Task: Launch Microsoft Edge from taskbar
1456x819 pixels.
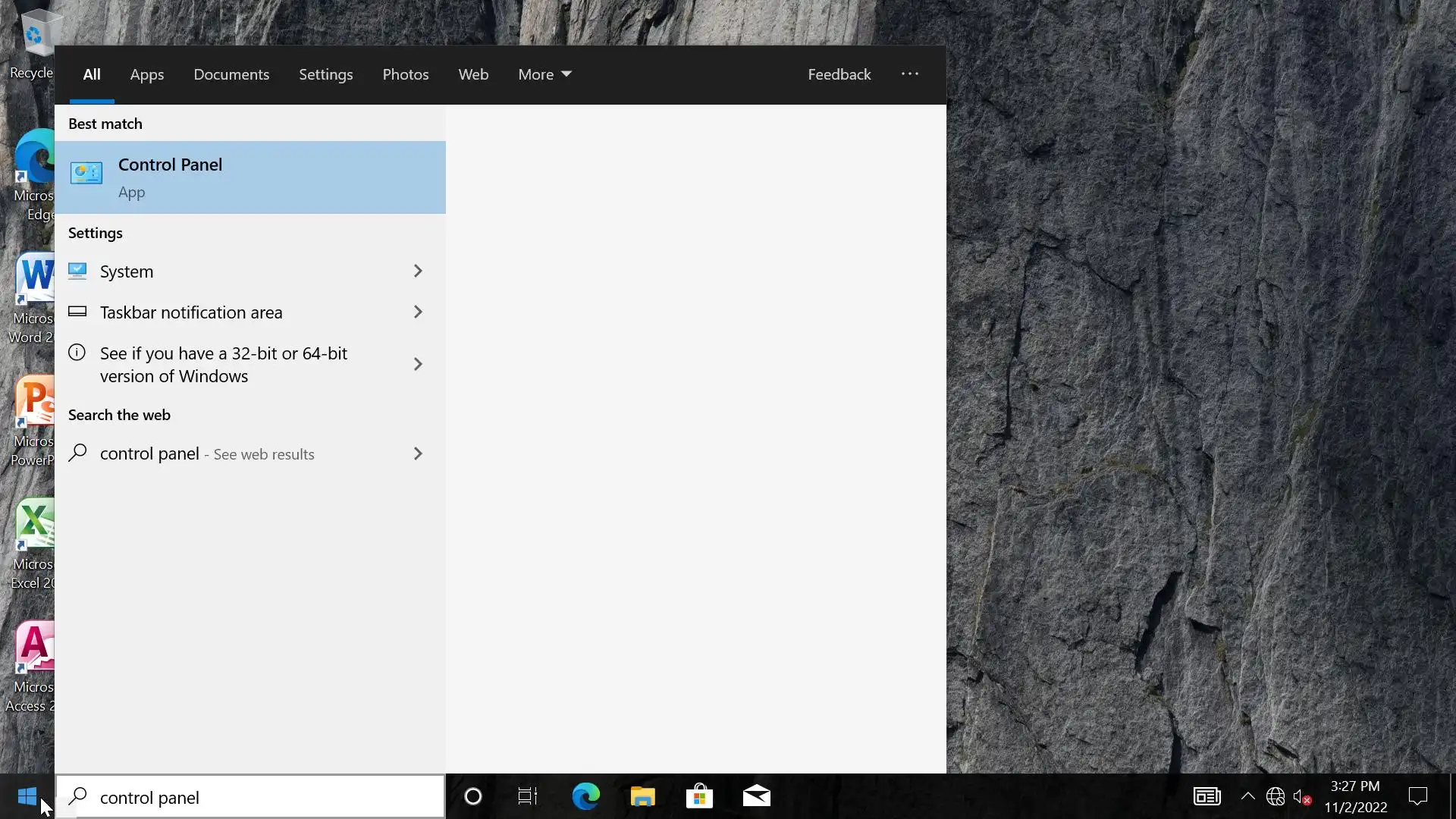Action: [x=585, y=796]
